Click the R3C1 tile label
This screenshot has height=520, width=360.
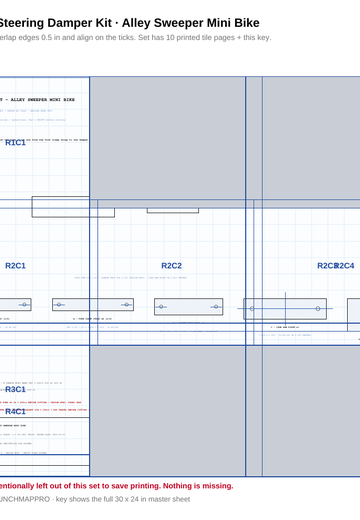[15, 389]
